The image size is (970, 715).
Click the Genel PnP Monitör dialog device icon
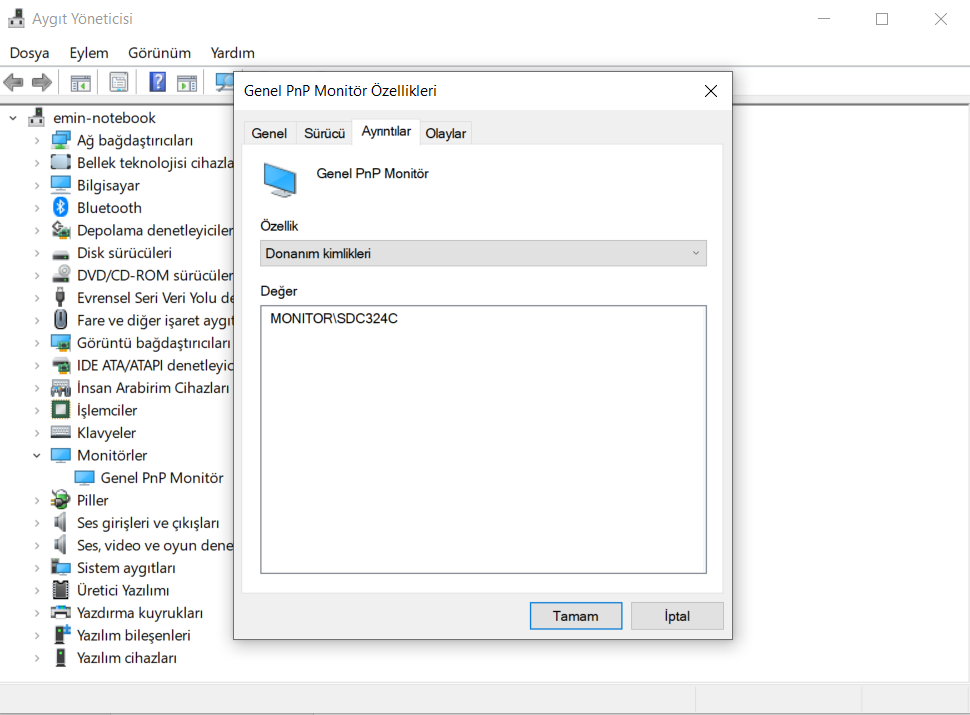tap(280, 180)
